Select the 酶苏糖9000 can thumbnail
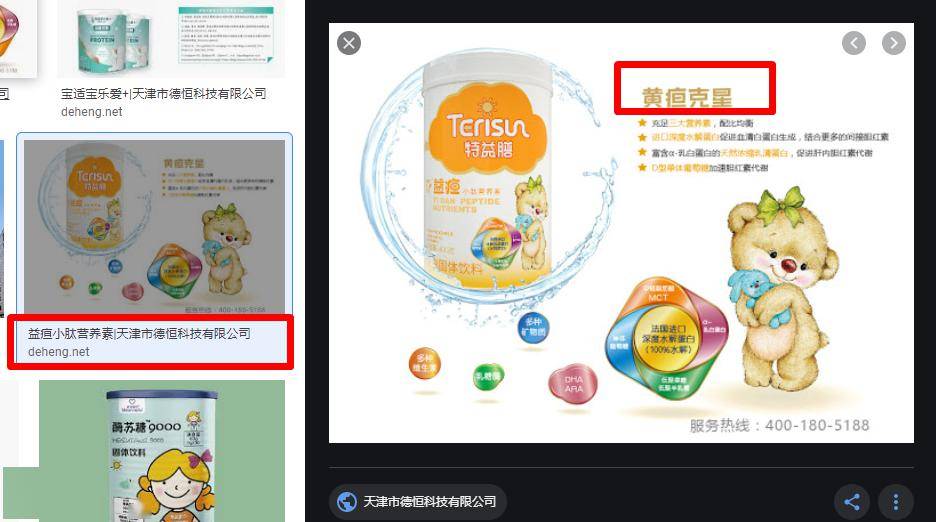Image resolution: width=936 pixels, height=522 pixels. click(162, 451)
